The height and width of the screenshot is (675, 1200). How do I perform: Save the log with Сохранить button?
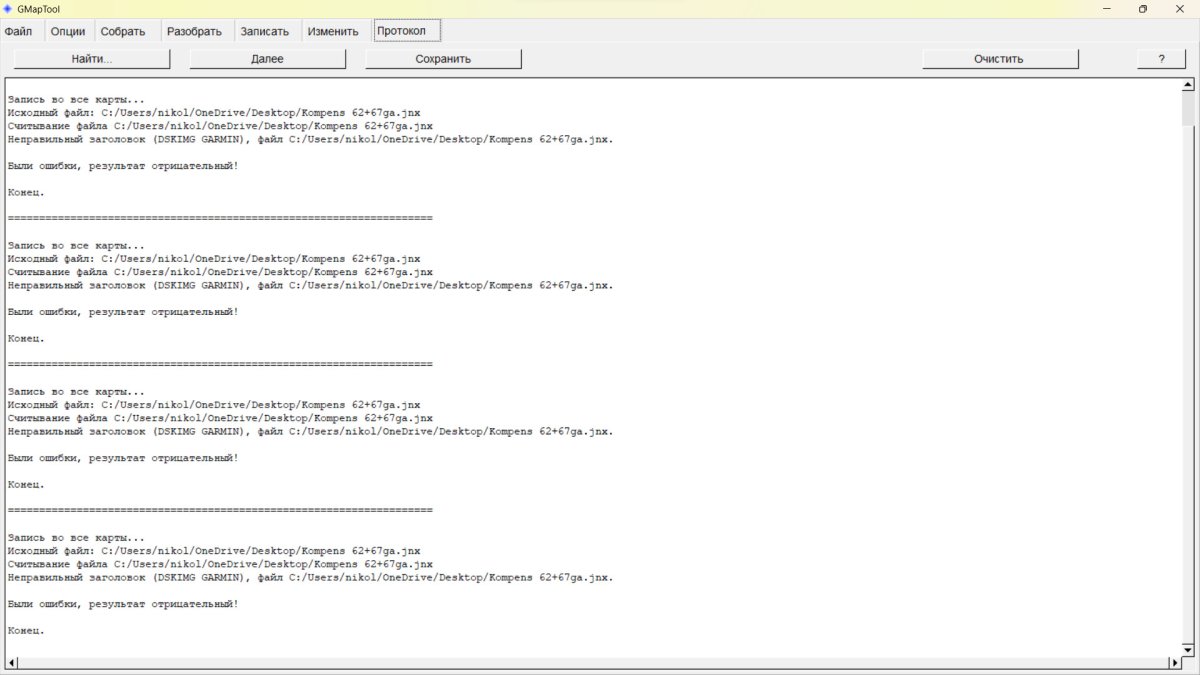(x=443, y=59)
